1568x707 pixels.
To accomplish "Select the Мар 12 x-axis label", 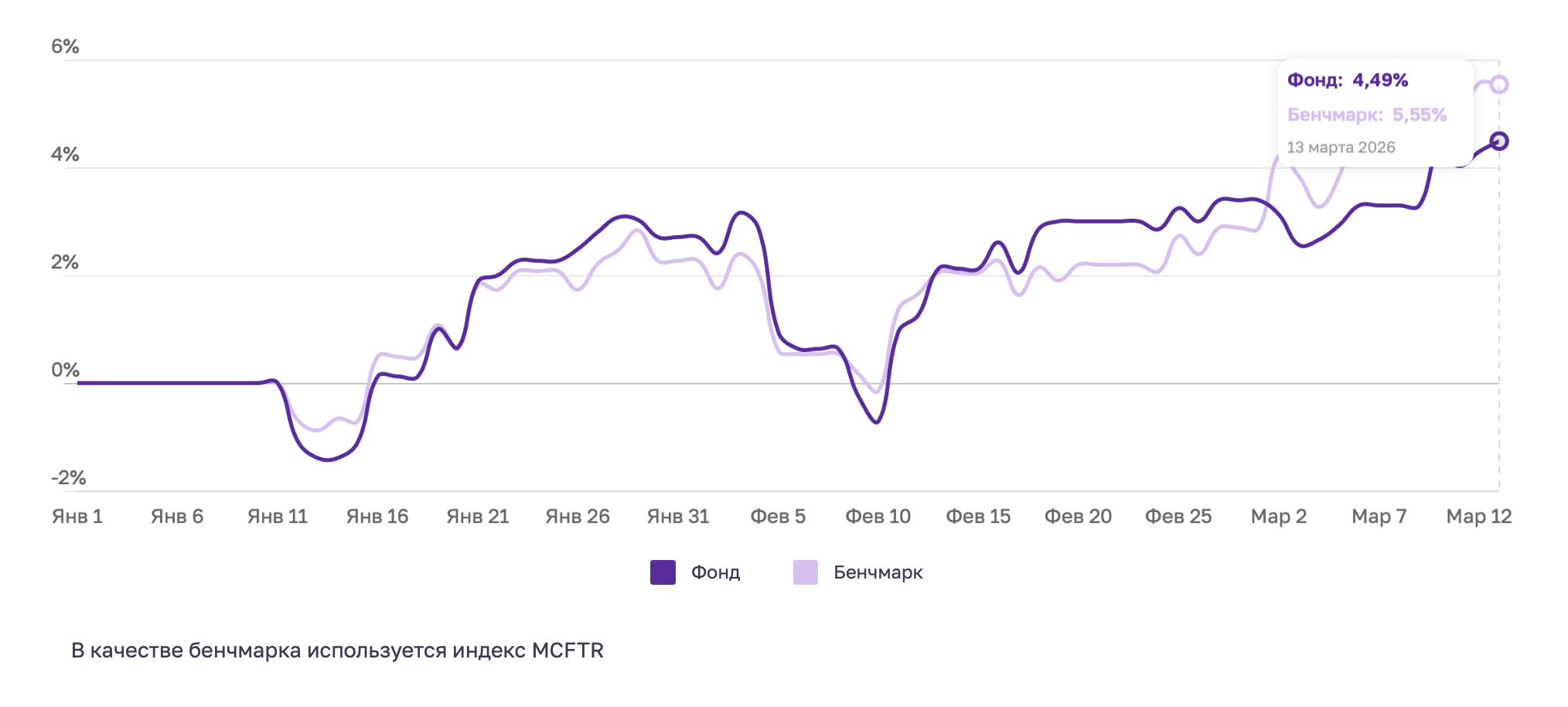I will pyautogui.click(x=1478, y=517).
